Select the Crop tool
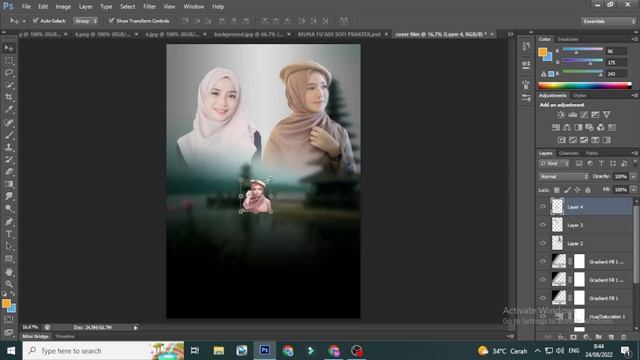This screenshot has width=640, height=360. (9, 97)
